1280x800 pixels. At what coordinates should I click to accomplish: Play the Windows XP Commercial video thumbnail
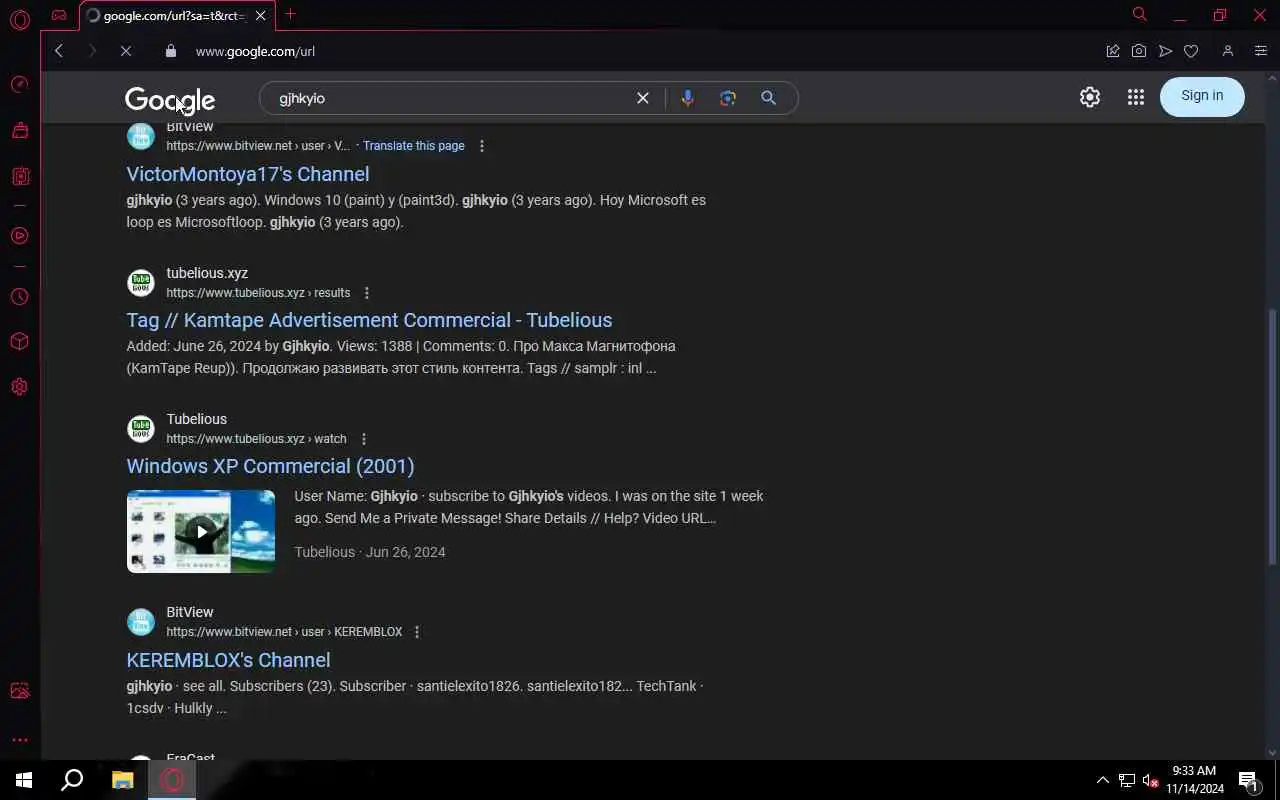pos(201,531)
